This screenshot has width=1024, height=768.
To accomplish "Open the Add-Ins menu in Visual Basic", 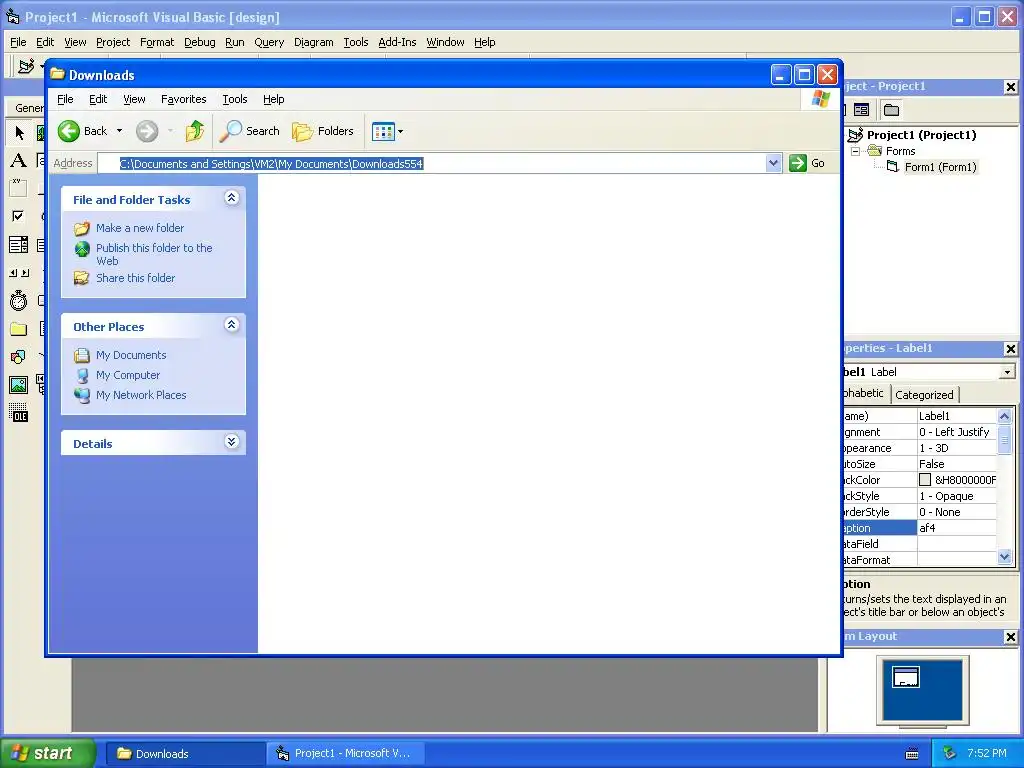I will [x=397, y=42].
